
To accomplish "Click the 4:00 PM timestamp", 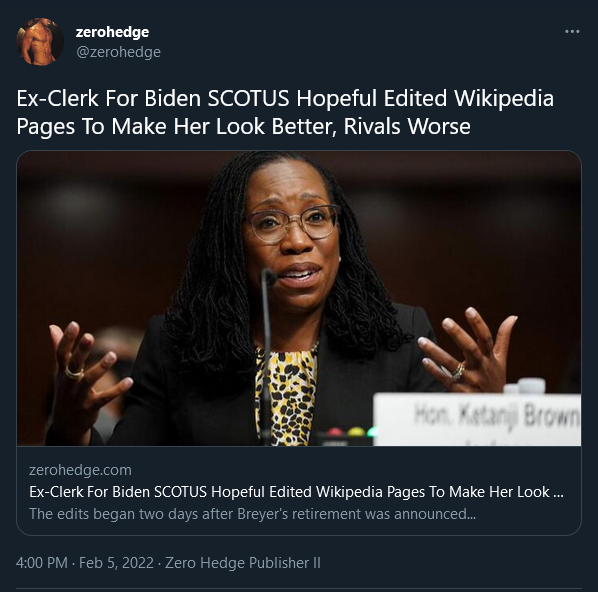I will [42, 563].
